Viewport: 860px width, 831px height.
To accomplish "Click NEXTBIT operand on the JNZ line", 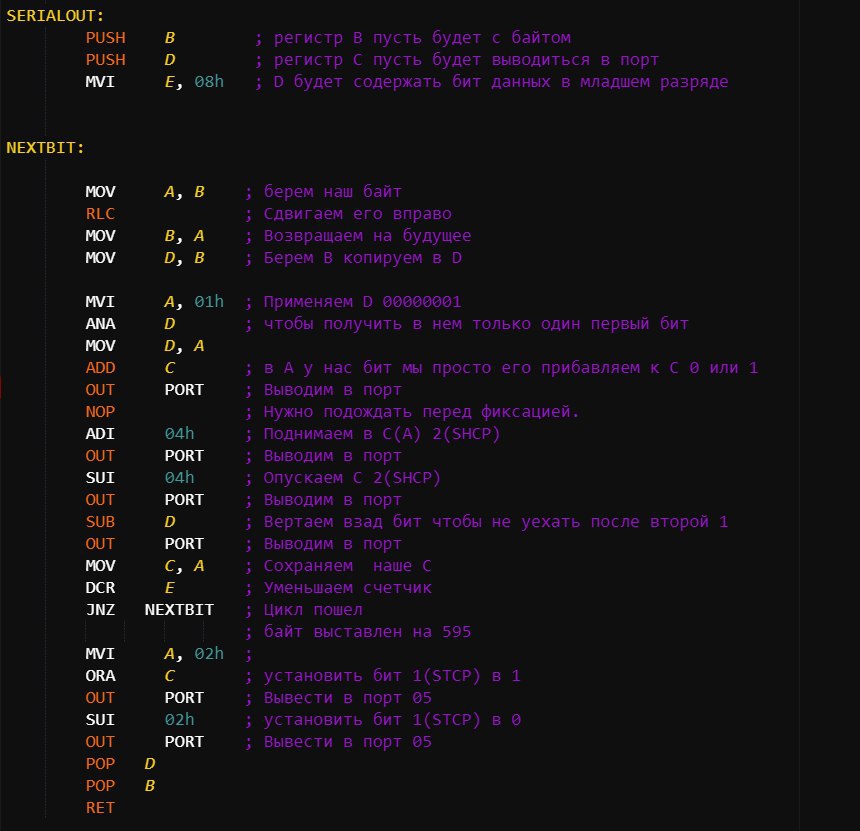I will click(179, 609).
